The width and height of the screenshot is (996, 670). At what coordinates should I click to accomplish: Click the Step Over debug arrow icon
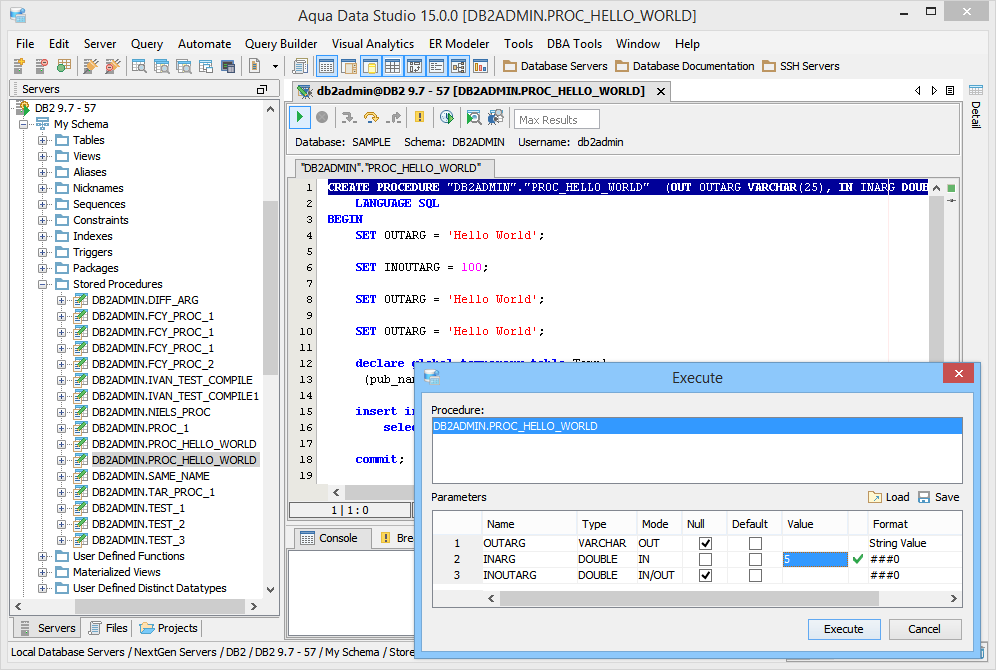371,118
